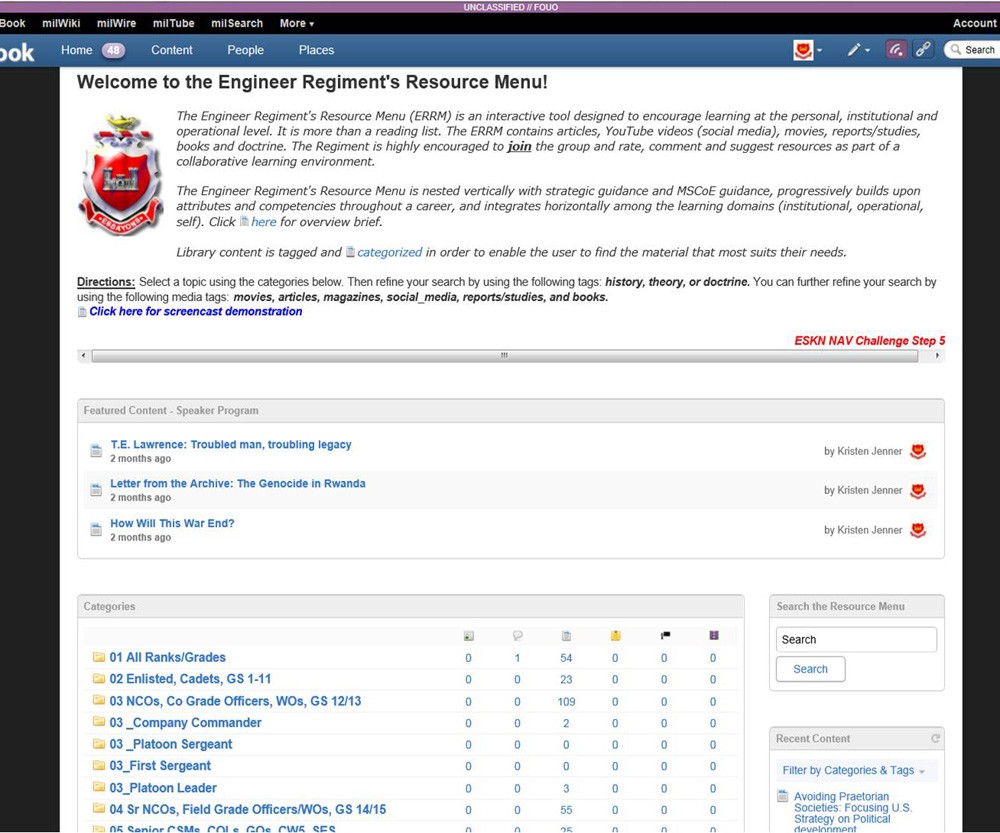Click the top navbar Search field
The image size is (1000, 833).
pos(972,50)
